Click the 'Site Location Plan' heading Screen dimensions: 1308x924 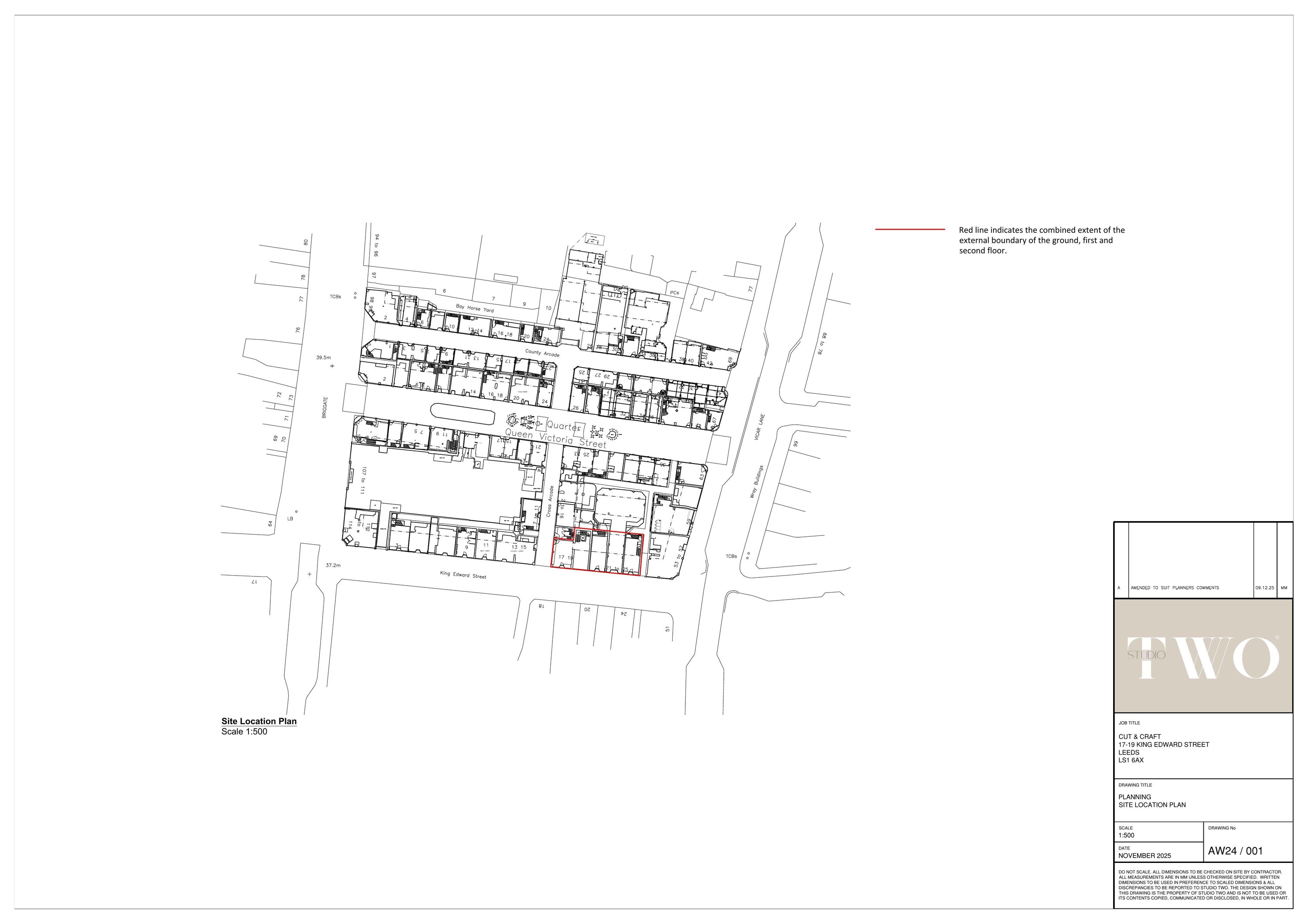click(x=259, y=721)
